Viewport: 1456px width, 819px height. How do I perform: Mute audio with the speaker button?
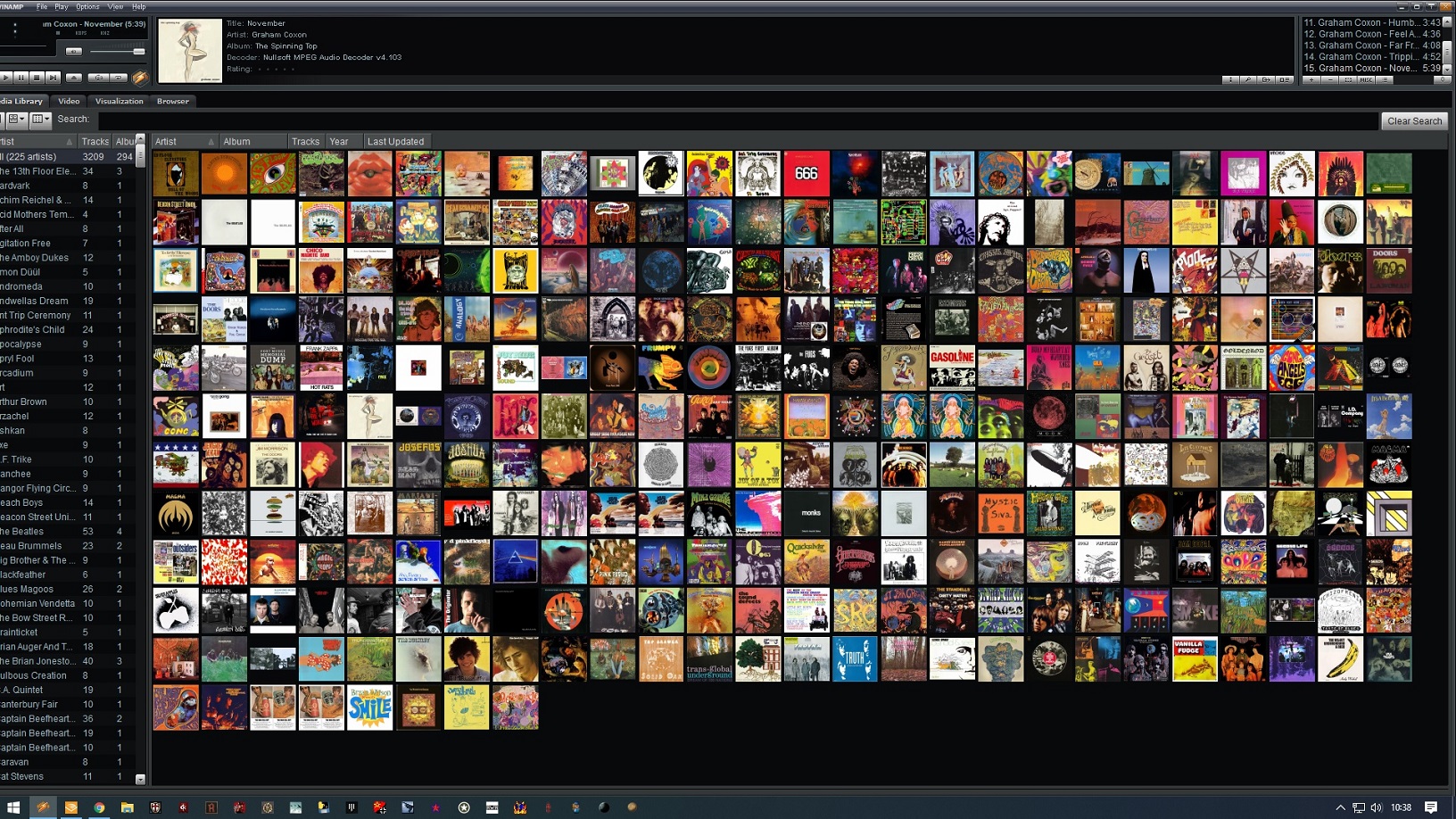(x=74, y=52)
